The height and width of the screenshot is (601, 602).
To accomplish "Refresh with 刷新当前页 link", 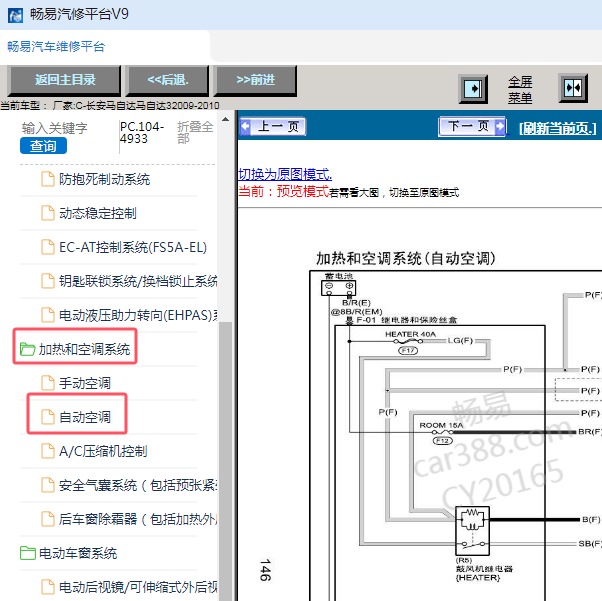I will [557, 128].
